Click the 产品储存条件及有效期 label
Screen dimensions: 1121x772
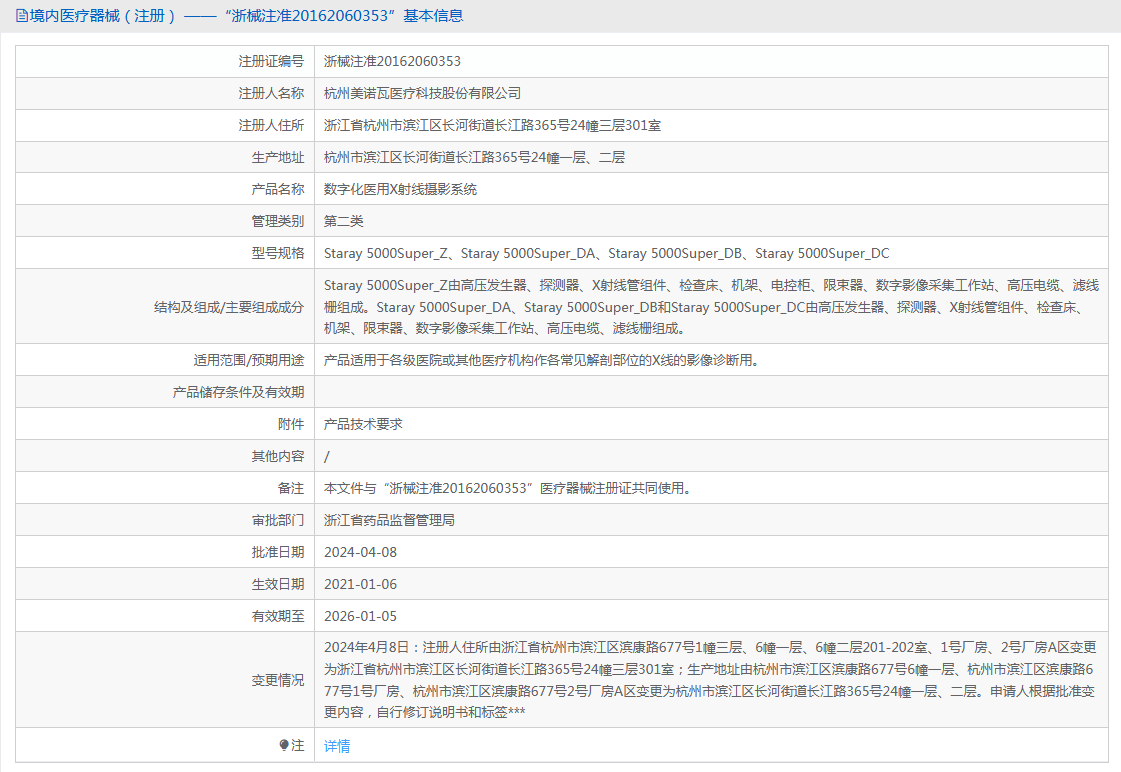pos(238,392)
